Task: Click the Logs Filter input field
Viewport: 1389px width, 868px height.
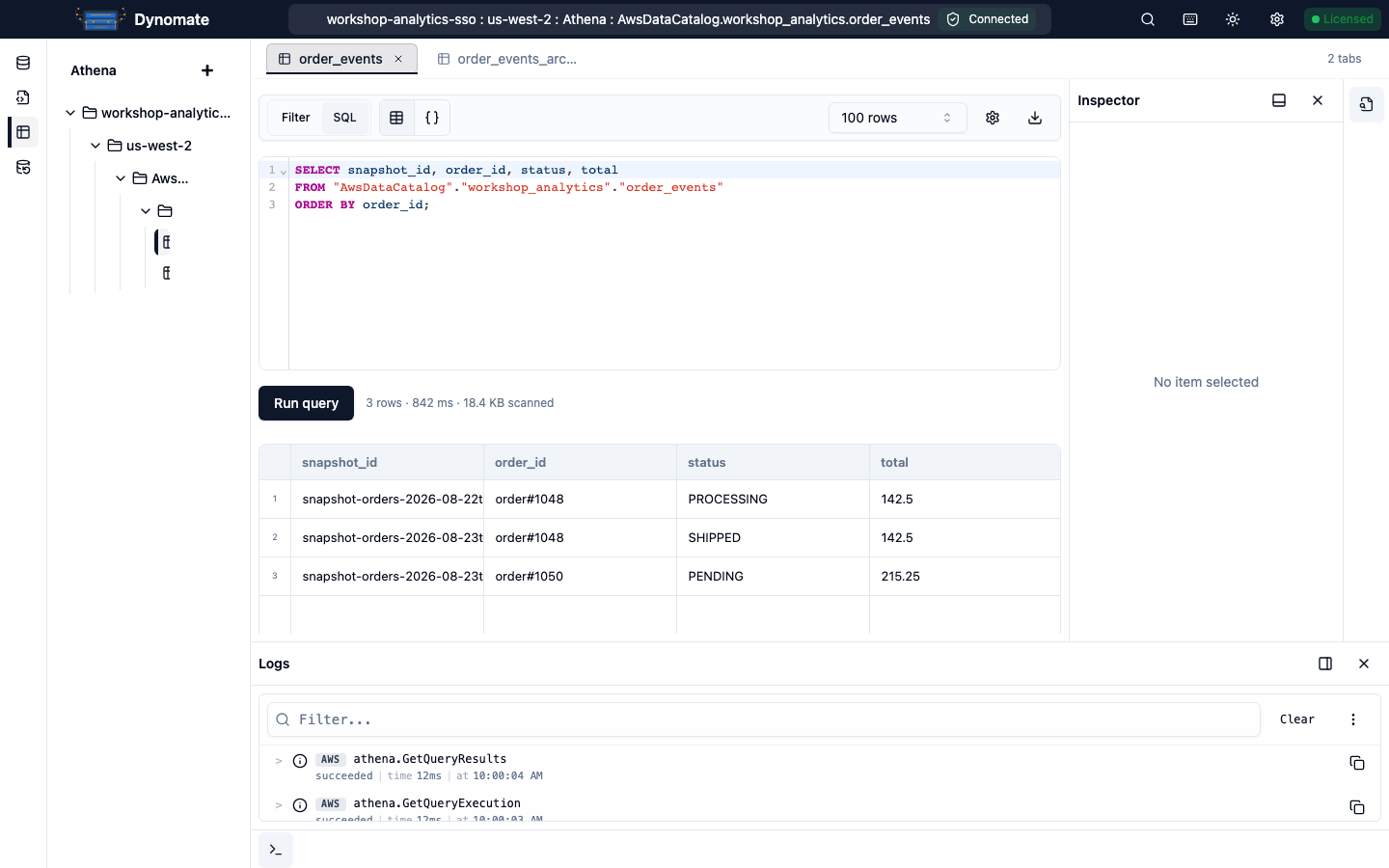Action: click(x=764, y=719)
